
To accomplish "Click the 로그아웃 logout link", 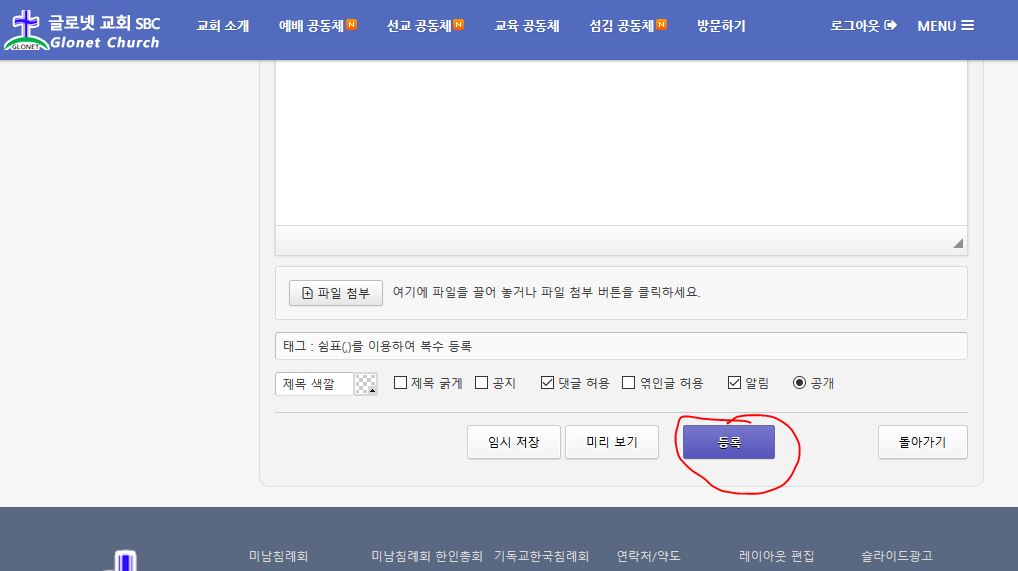I will click(863, 26).
